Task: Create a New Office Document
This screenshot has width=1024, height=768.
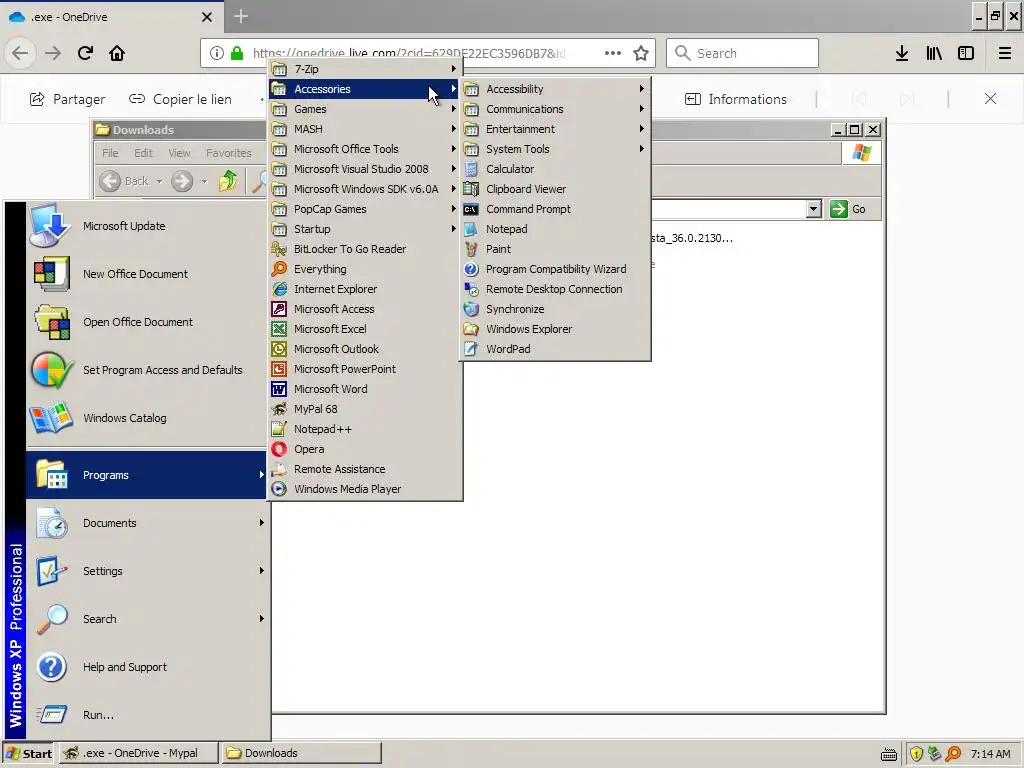Action: (147, 274)
